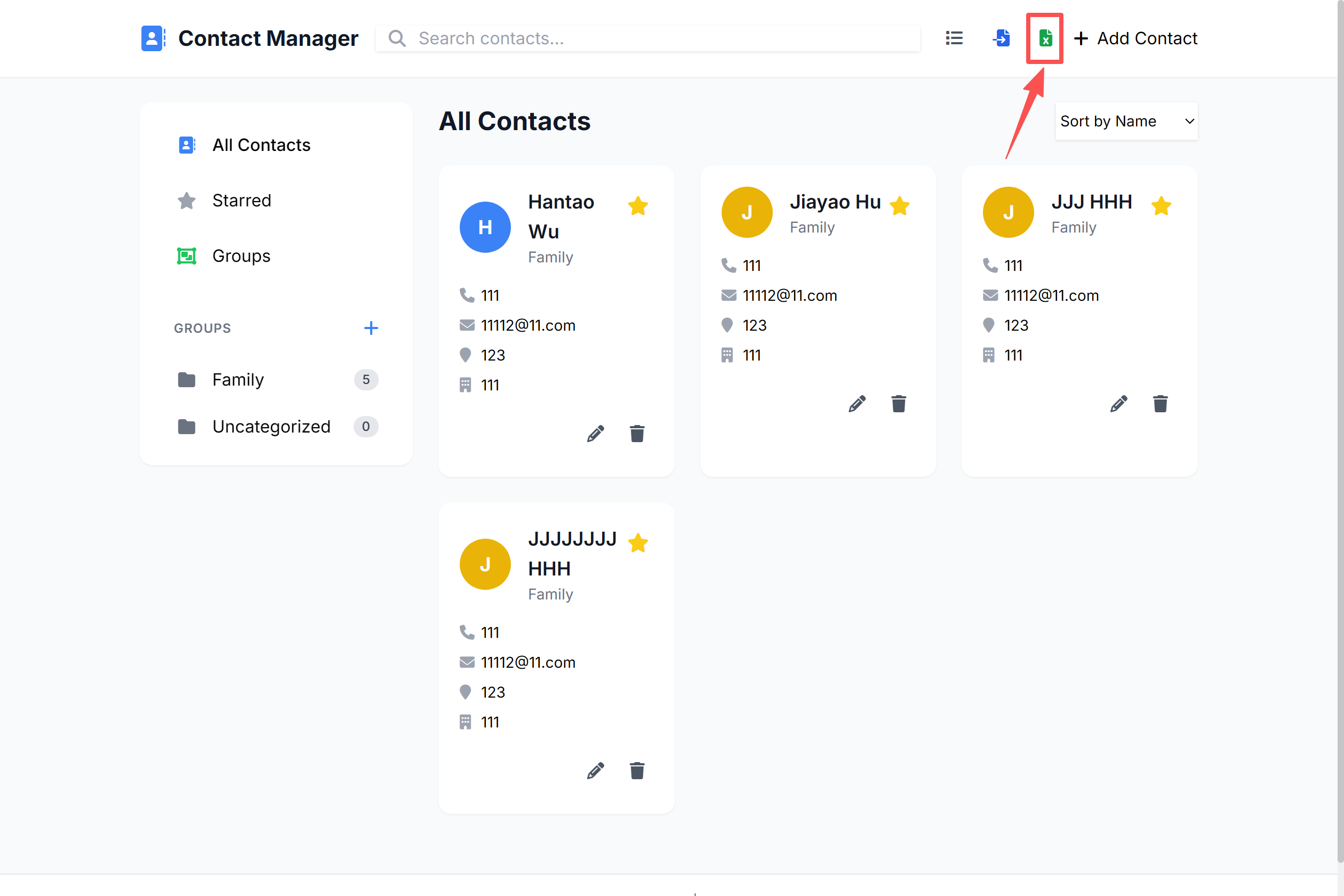This screenshot has height=896, width=1344.
Task: Toggle star on Jiayao Hu
Action: [x=899, y=206]
